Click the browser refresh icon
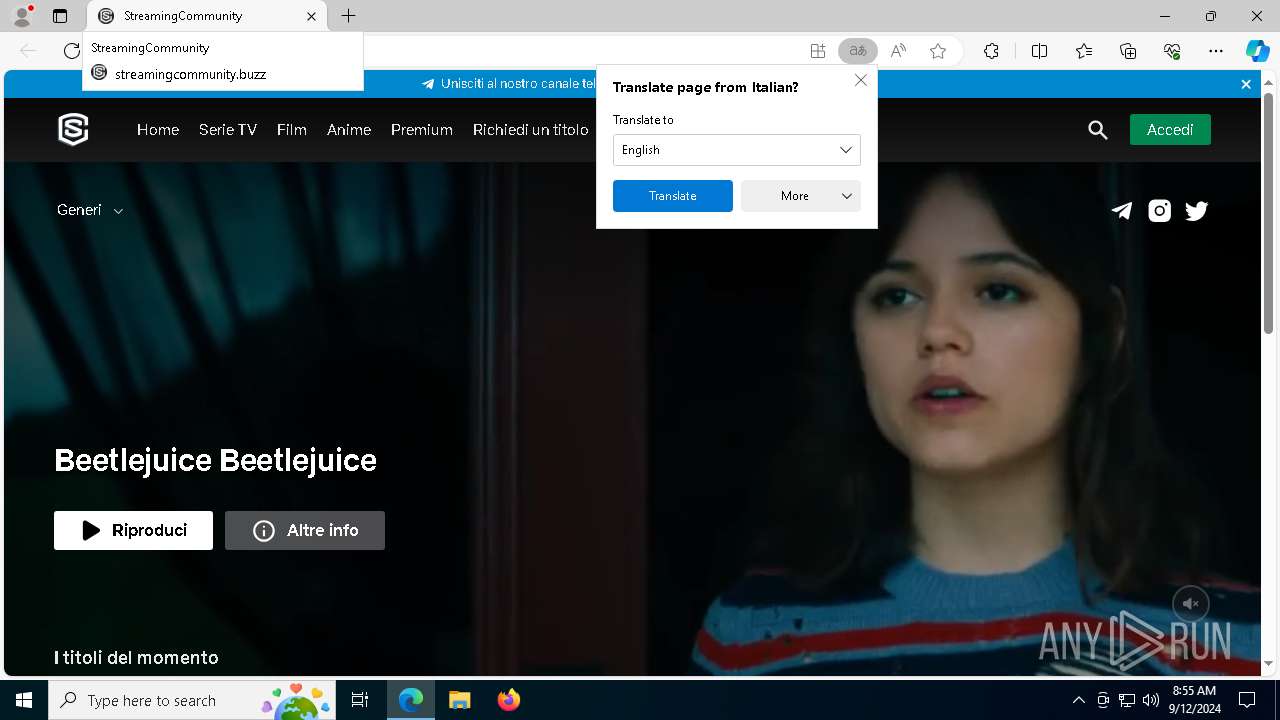 [71, 51]
